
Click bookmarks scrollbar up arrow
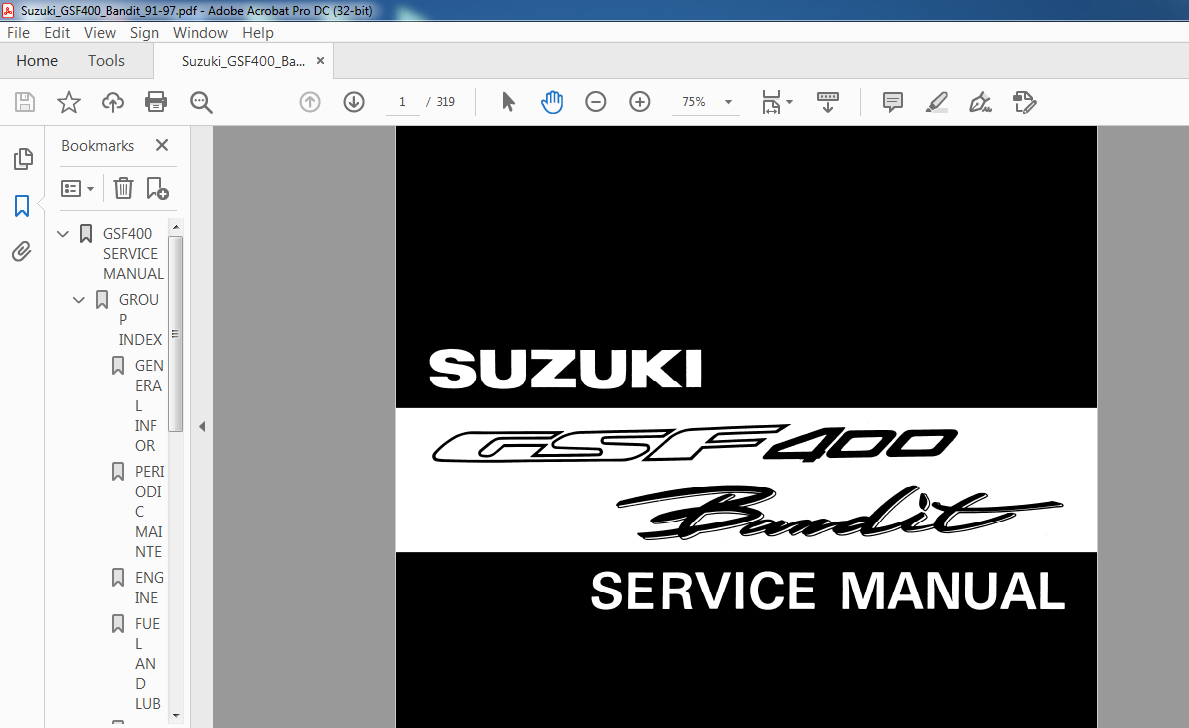[x=176, y=227]
